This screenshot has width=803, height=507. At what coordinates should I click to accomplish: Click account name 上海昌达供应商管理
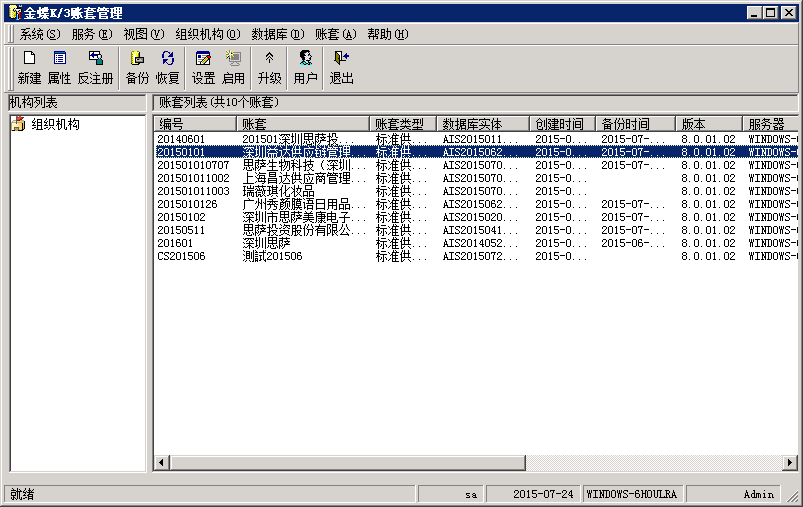[x=304, y=178]
